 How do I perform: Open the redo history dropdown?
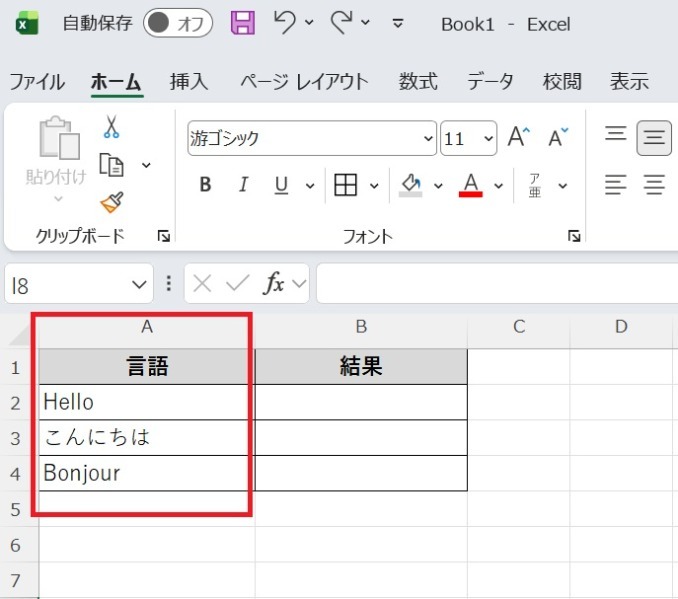[x=365, y=22]
